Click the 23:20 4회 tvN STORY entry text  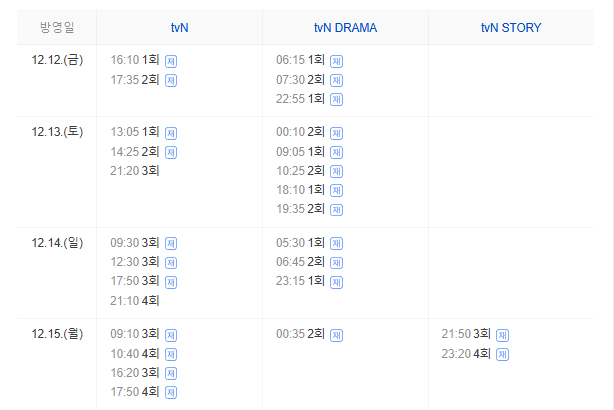pos(466,354)
